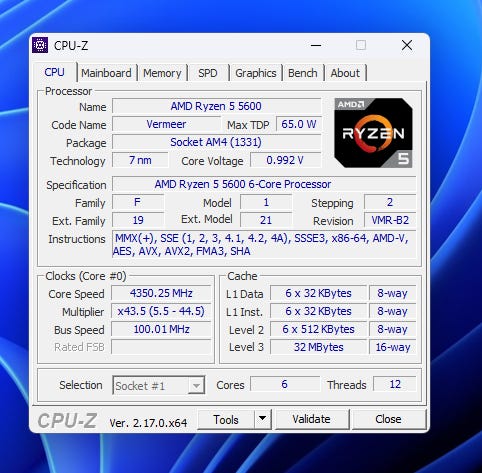Minimize the CPU-Z window
The image size is (482, 473).
[316, 45]
